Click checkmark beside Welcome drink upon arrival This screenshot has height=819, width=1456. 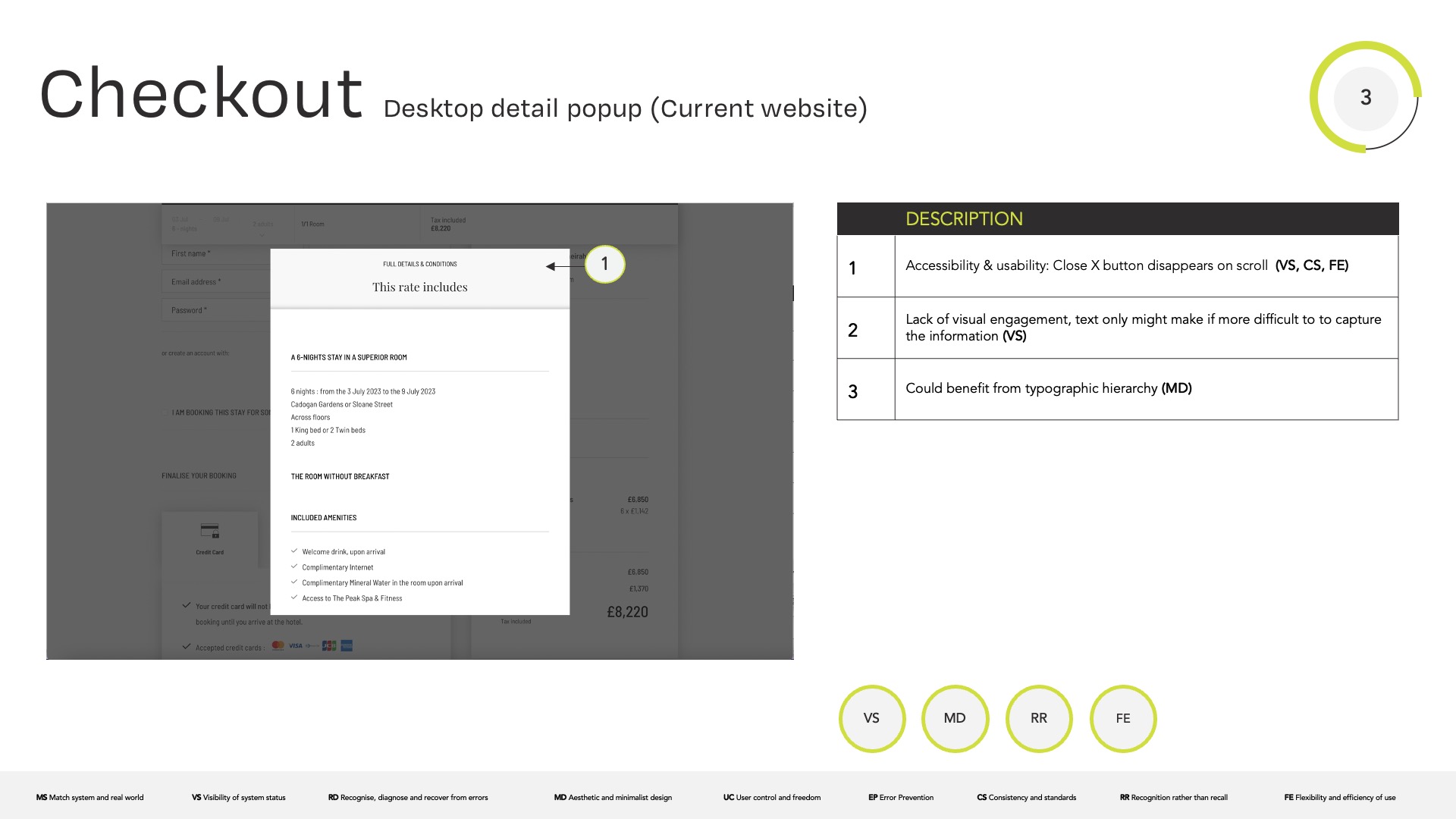tap(294, 551)
